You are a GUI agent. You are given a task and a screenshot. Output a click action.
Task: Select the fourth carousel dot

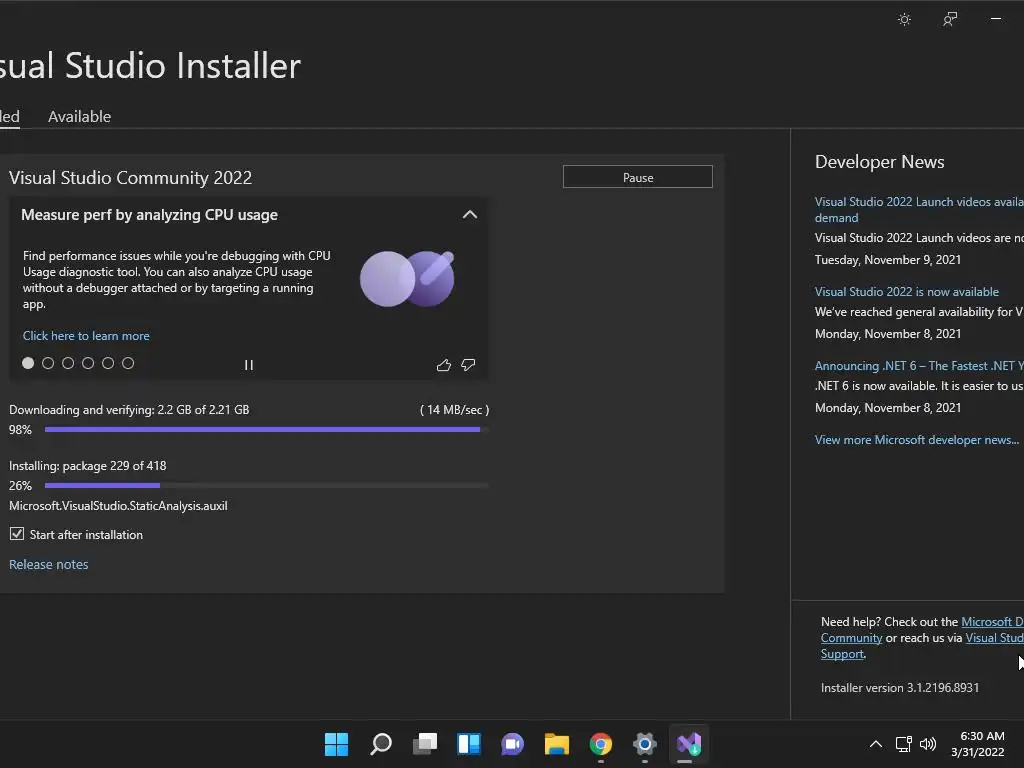[x=88, y=363]
